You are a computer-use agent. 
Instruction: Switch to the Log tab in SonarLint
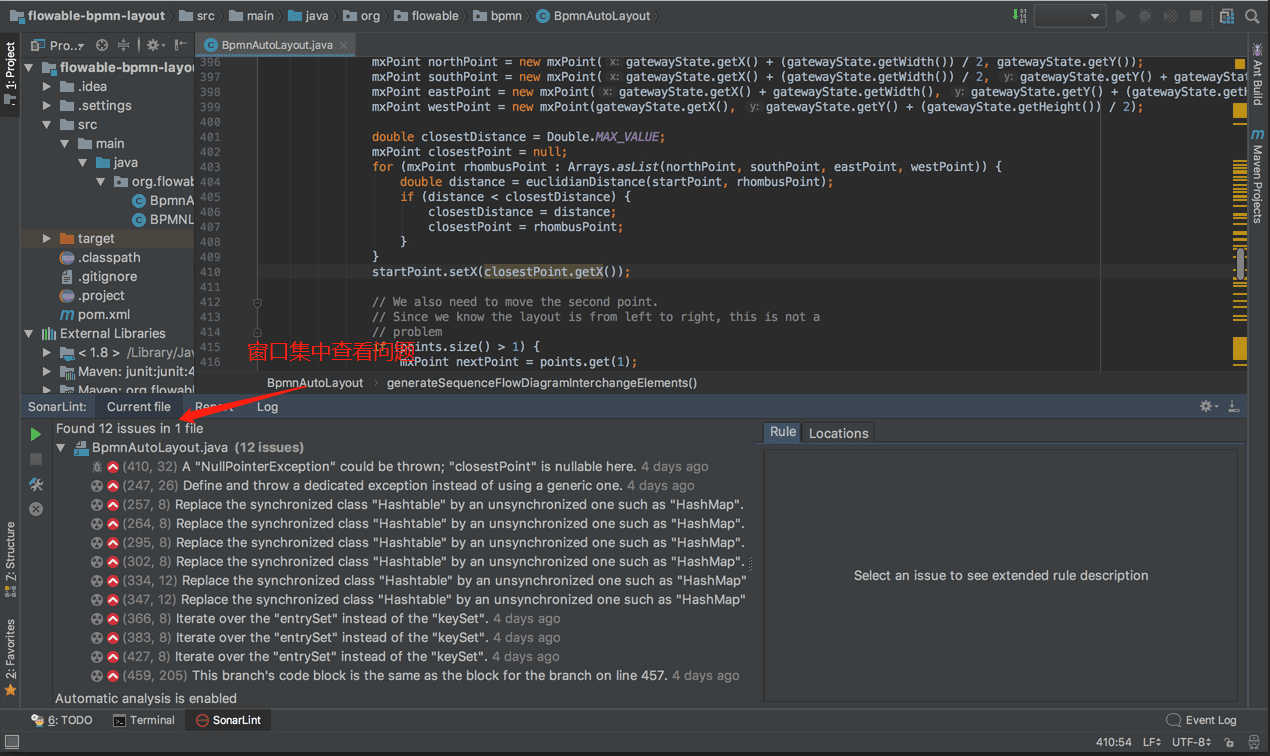(x=267, y=407)
